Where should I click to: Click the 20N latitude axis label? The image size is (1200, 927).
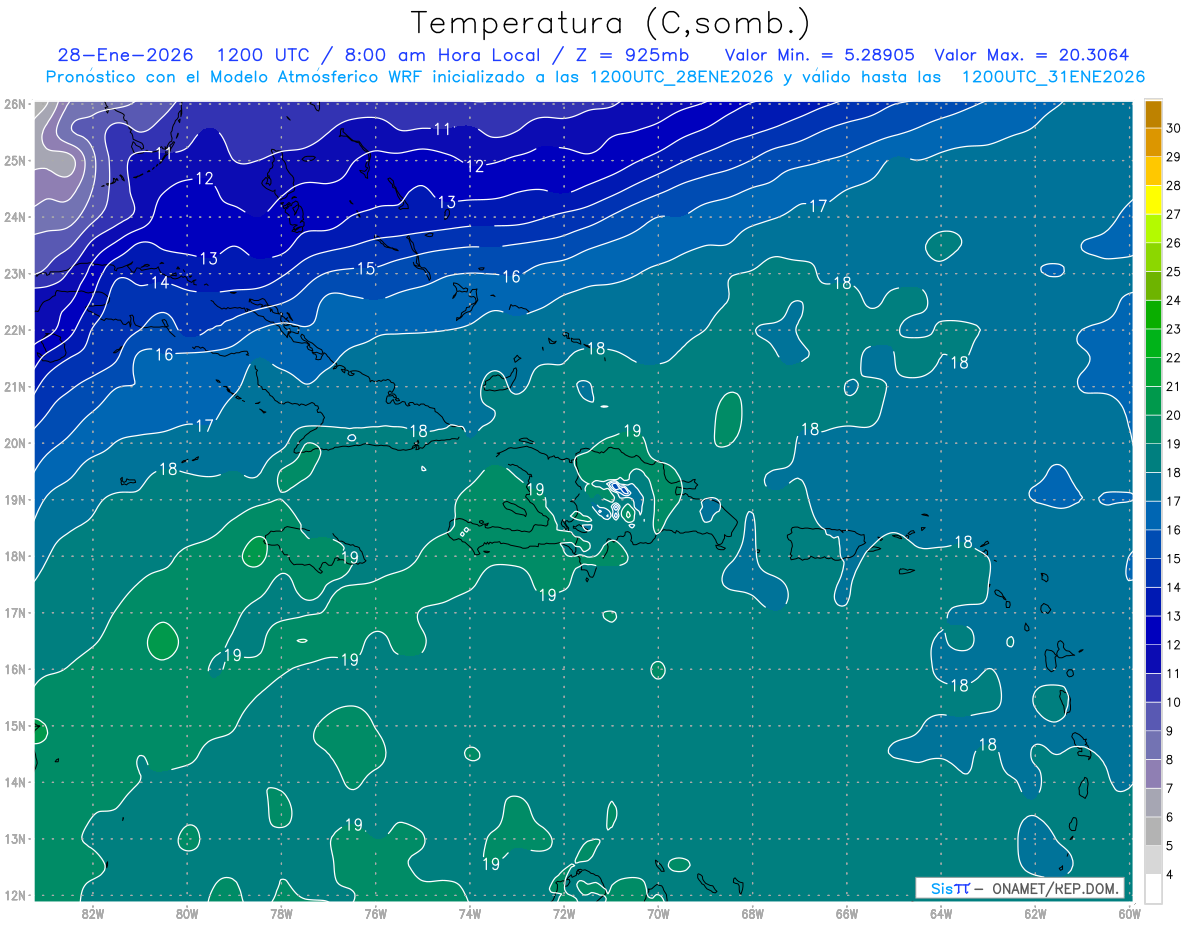[14, 442]
